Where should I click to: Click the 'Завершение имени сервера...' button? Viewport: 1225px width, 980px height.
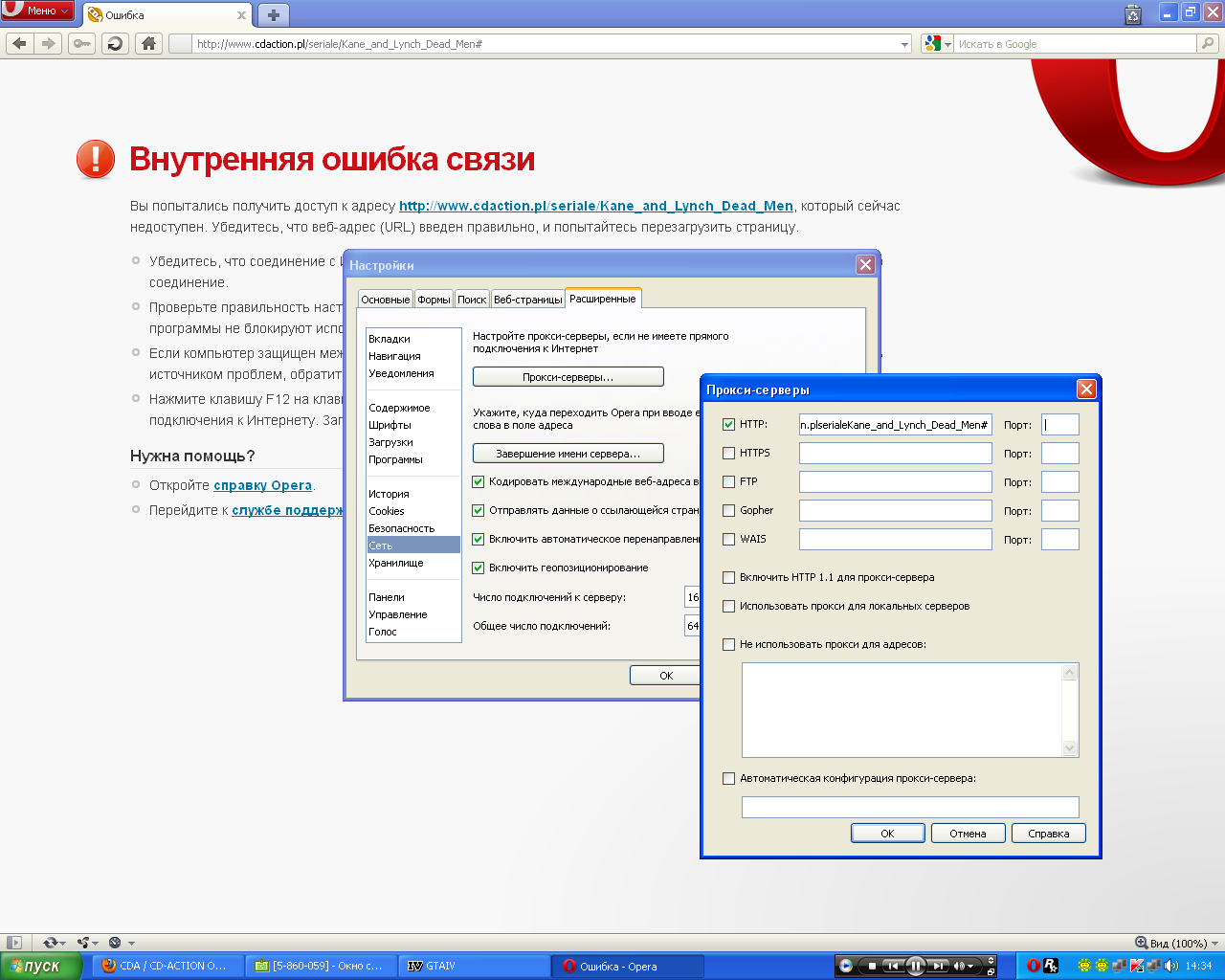568,454
